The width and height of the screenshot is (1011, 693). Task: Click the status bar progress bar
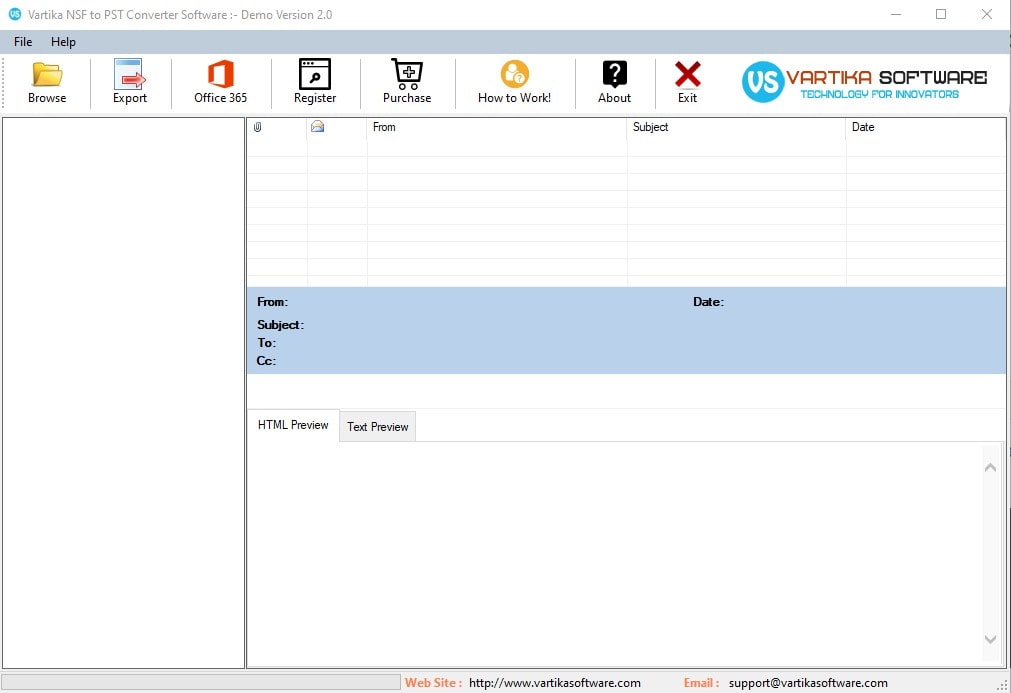coord(201,682)
